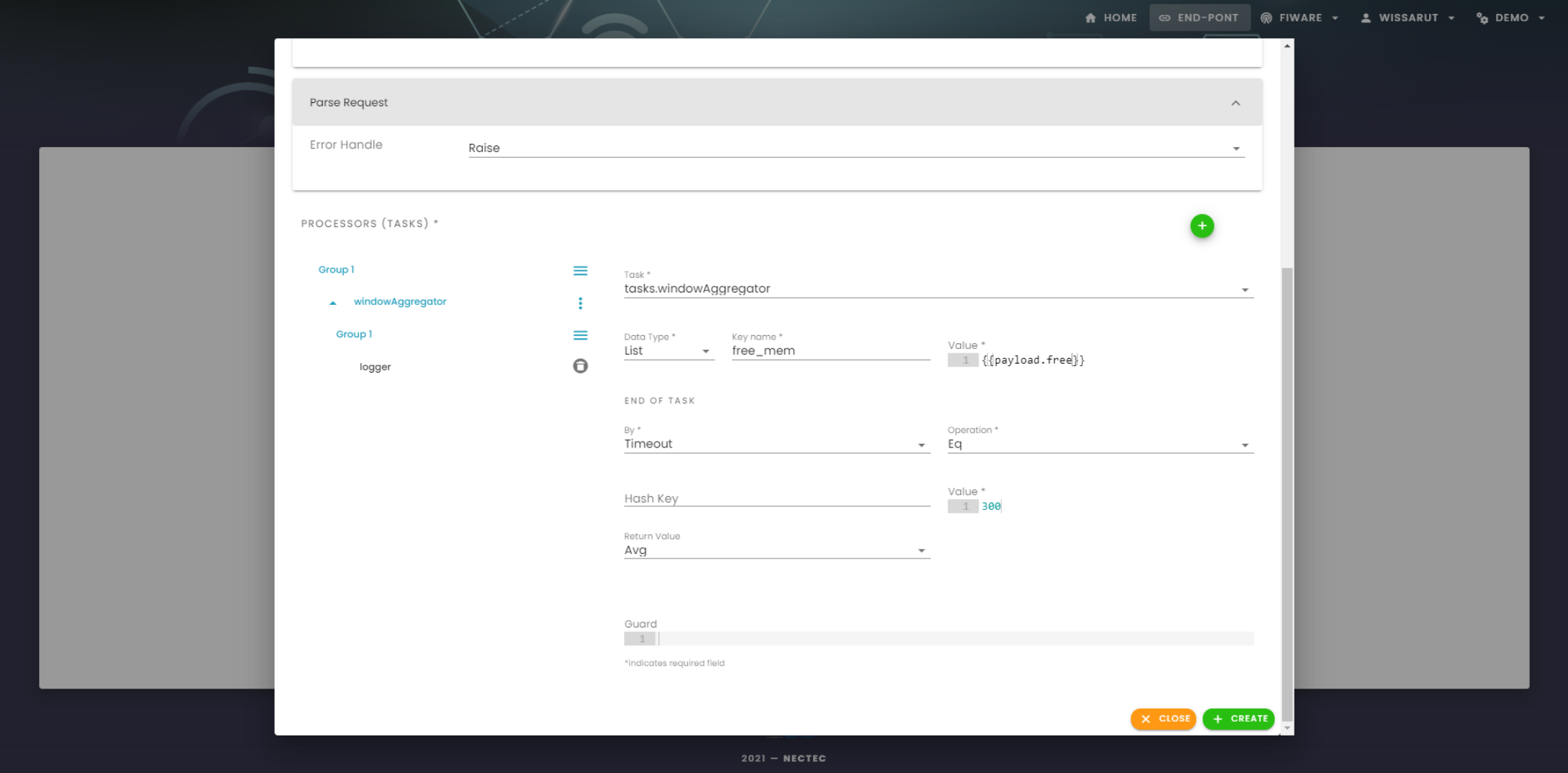Click the Guard code editor field

point(939,639)
